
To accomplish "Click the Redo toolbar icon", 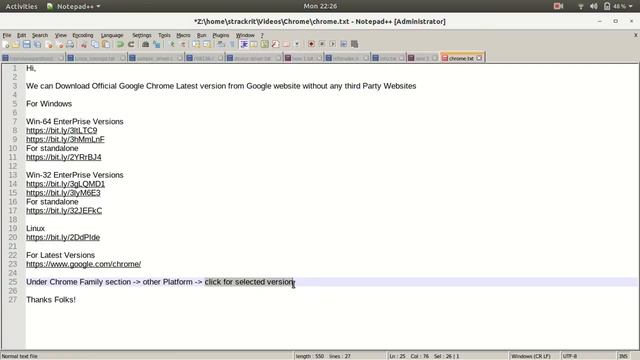I will pyautogui.click(x=131, y=44).
